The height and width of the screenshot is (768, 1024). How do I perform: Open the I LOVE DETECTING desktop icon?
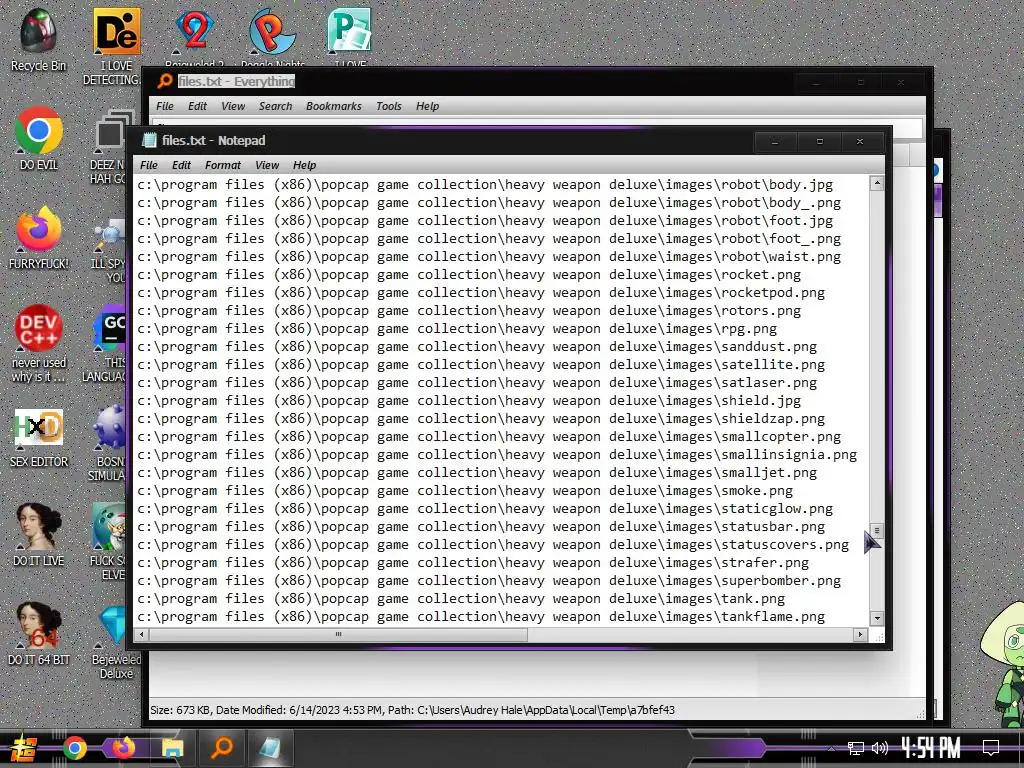pyautogui.click(x=115, y=46)
